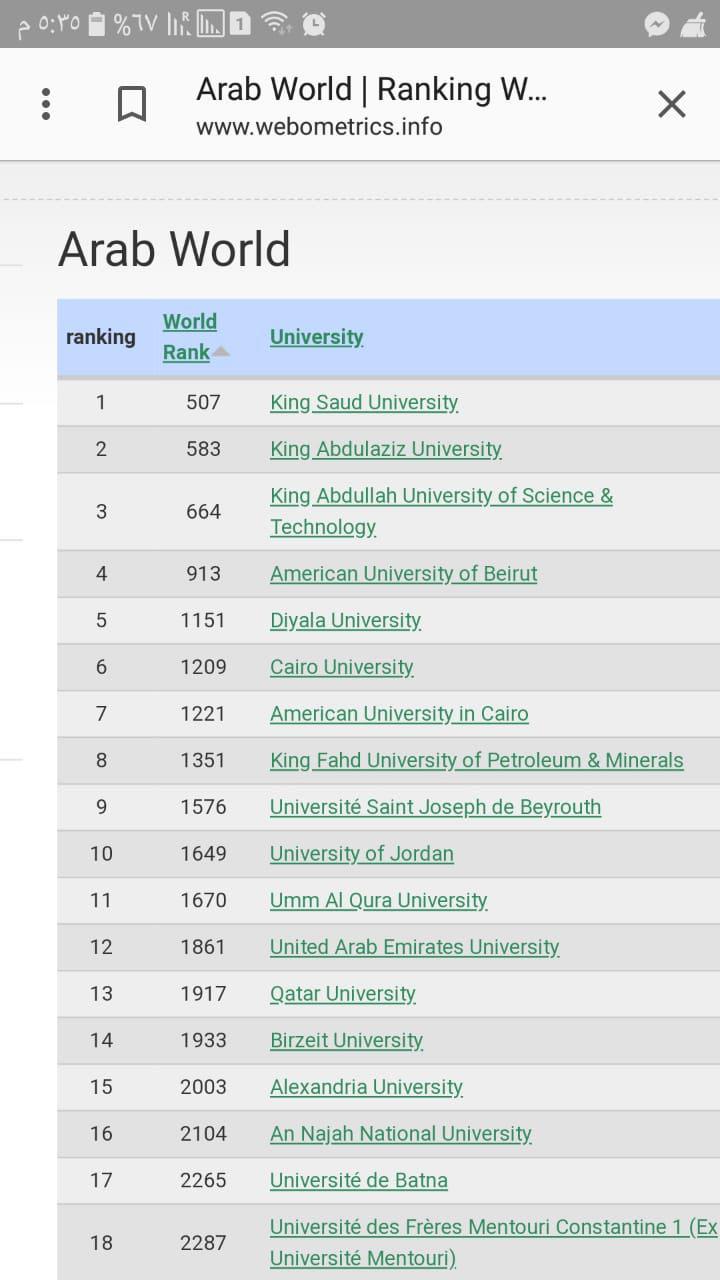Image resolution: width=720 pixels, height=1280 pixels.
Task: Open Qatar University link
Action: [x=343, y=994]
